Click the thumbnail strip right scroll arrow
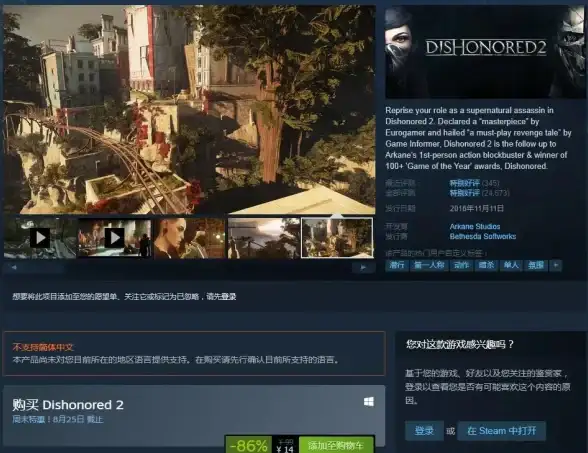The image size is (588, 453). (x=363, y=267)
